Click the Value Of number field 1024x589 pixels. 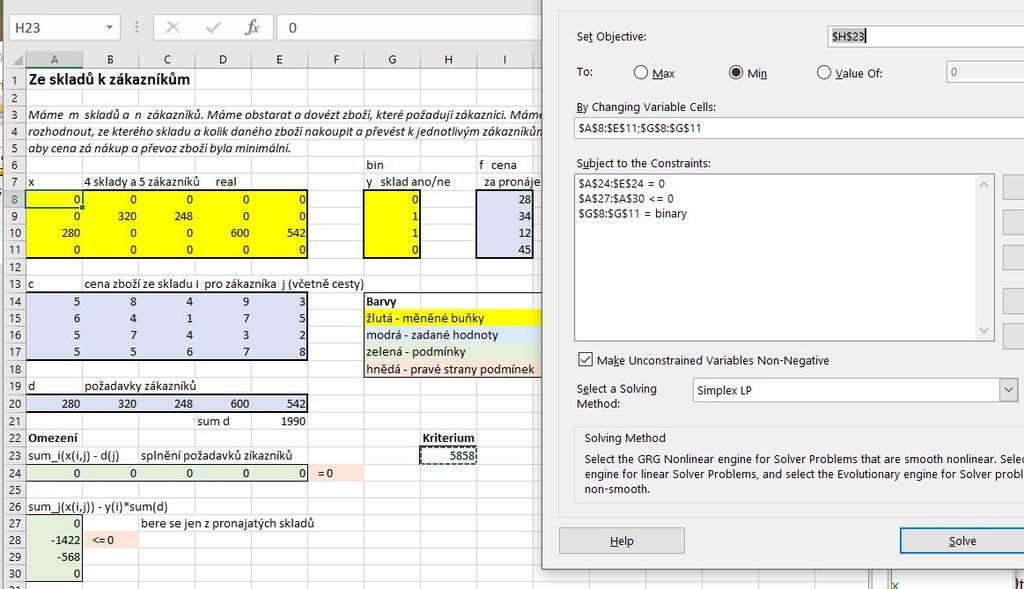coord(985,72)
